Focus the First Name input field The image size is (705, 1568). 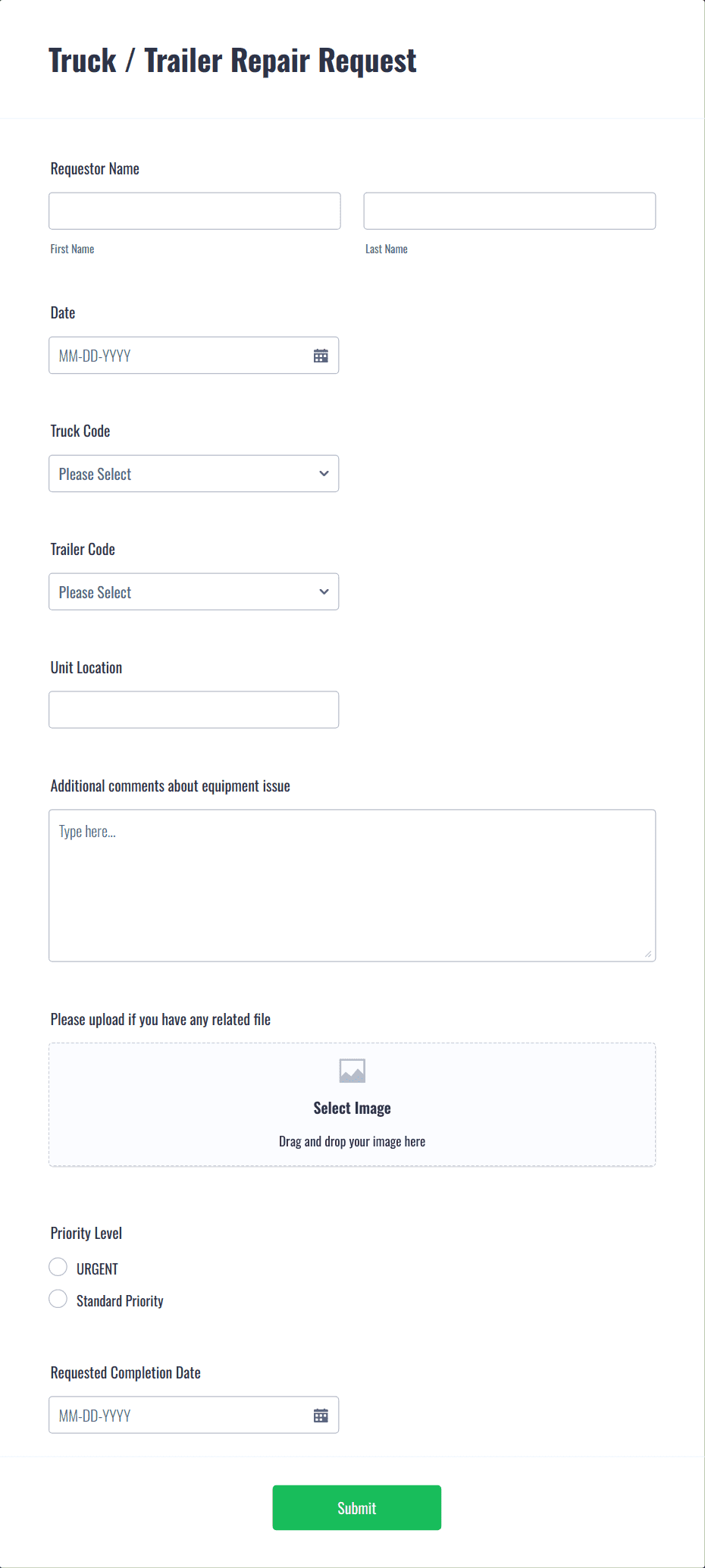[x=195, y=211]
